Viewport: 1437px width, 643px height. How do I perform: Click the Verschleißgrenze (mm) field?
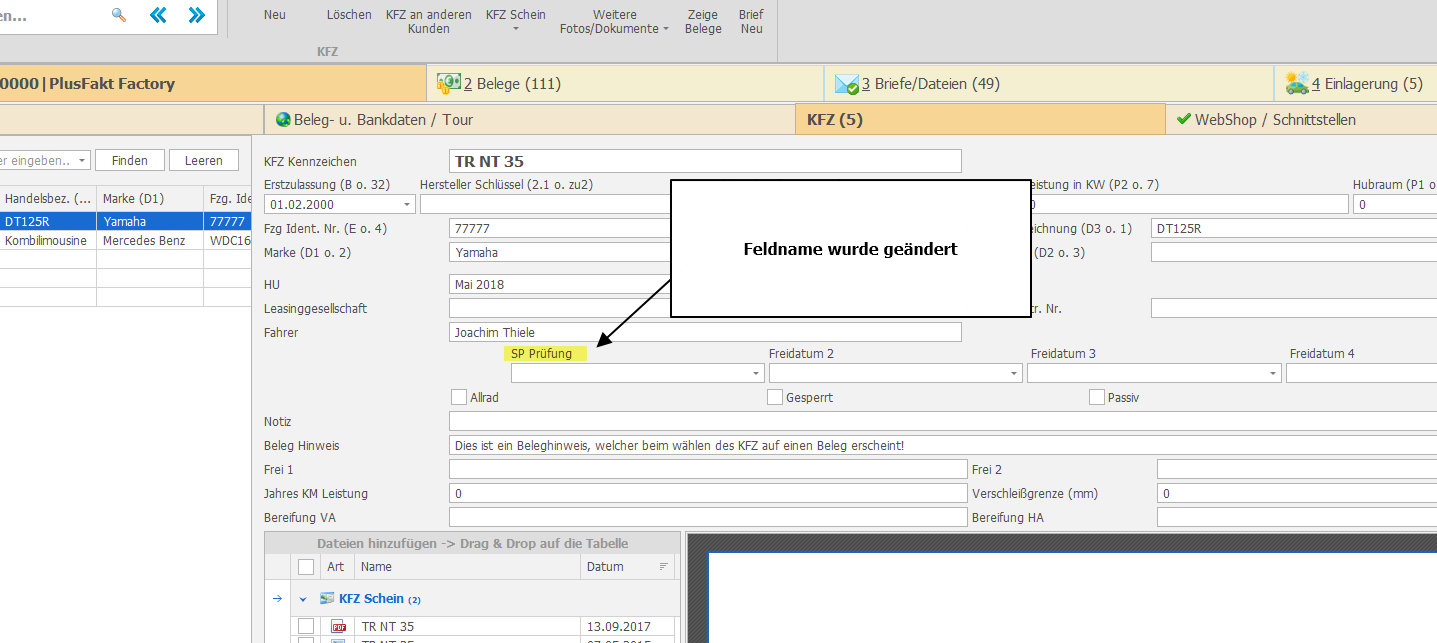(1297, 493)
